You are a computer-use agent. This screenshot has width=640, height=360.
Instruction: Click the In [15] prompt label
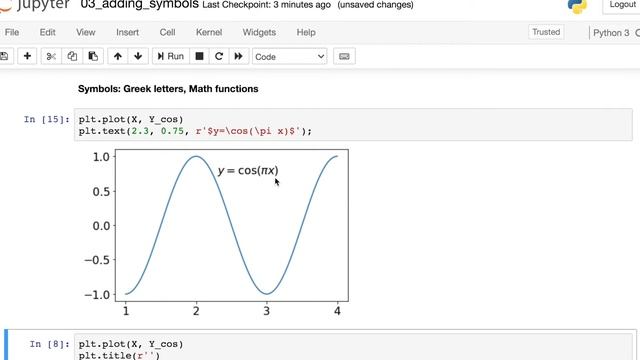(47, 119)
